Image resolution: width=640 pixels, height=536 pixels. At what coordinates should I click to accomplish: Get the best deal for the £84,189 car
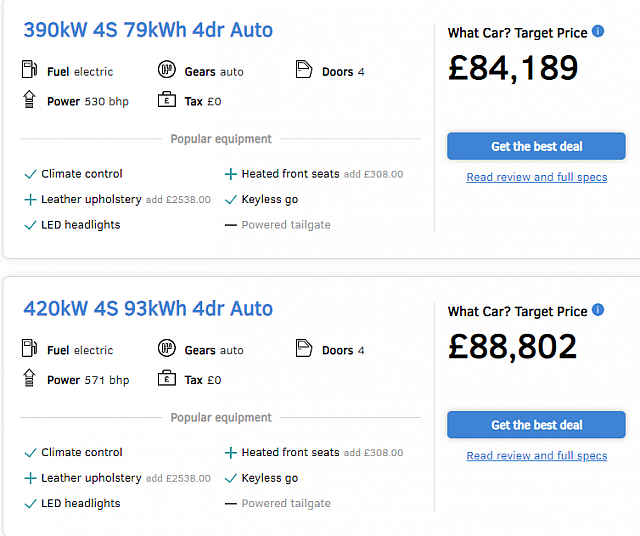click(x=536, y=146)
